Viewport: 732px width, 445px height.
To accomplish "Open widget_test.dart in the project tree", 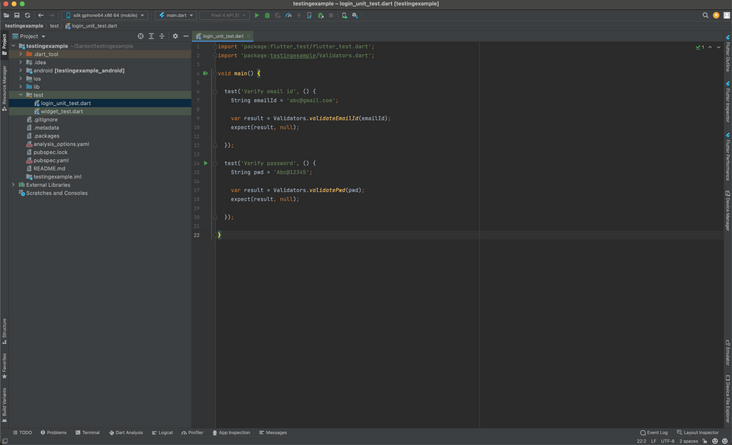I will (62, 111).
